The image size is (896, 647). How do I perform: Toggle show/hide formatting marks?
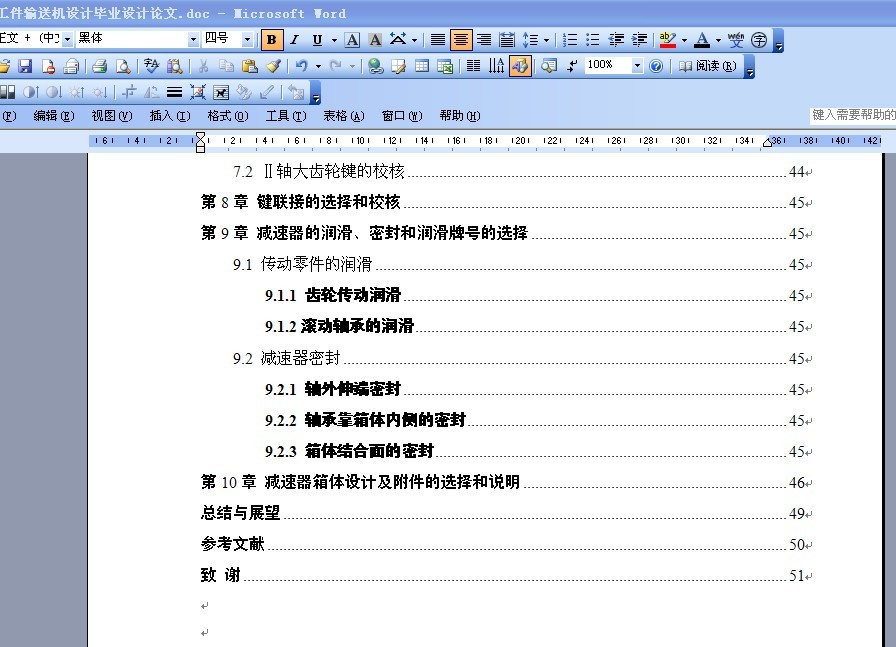[572, 66]
